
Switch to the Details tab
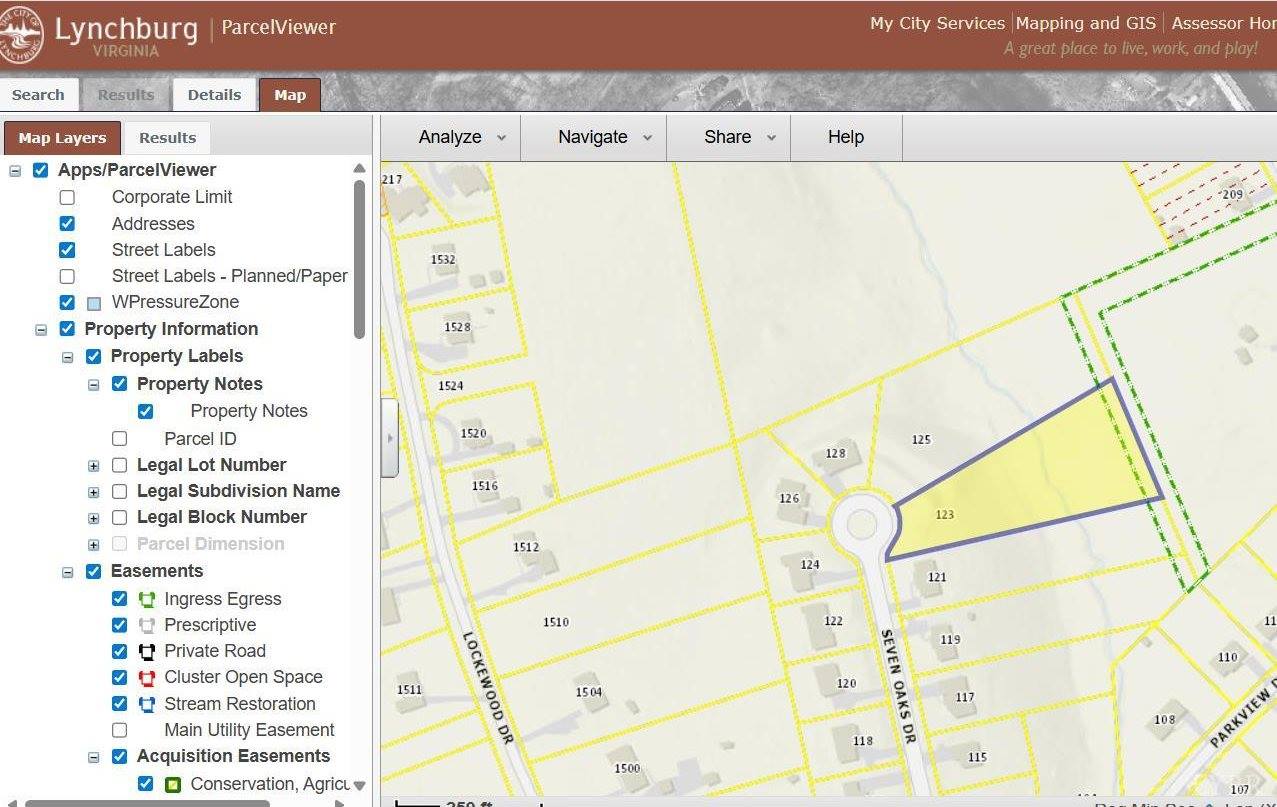click(x=214, y=95)
